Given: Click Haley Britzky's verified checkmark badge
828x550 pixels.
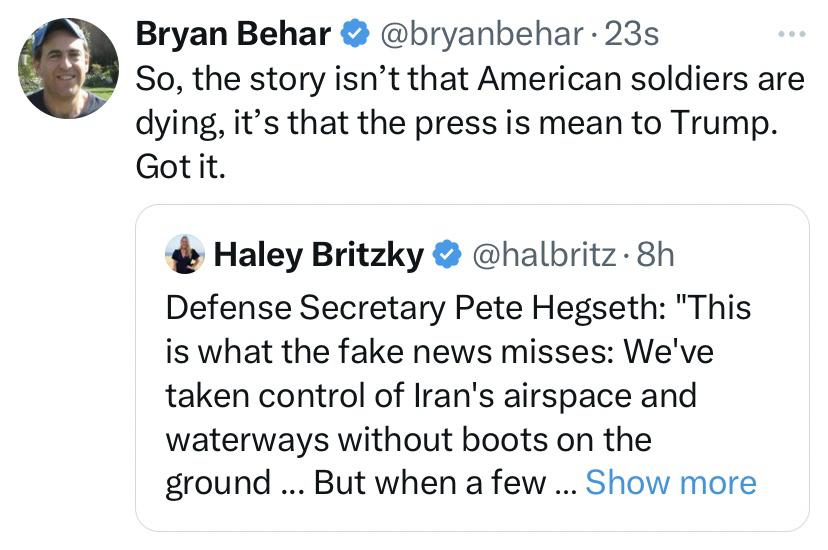Looking at the screenshot, I should click(445, 255).
